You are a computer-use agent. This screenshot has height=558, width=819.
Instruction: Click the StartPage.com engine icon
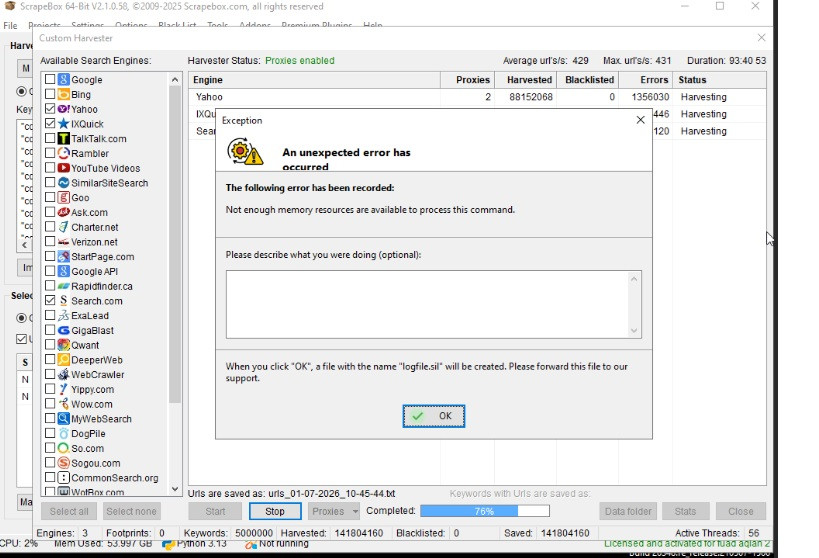[x=64, y=257]
